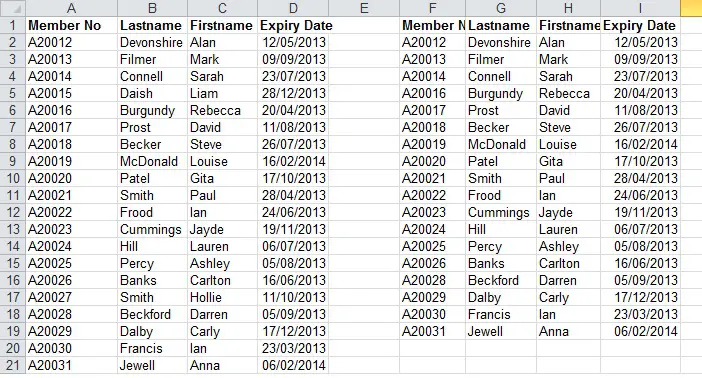
Task: Select cell A17 containing A20027
Action: [72, 297]
